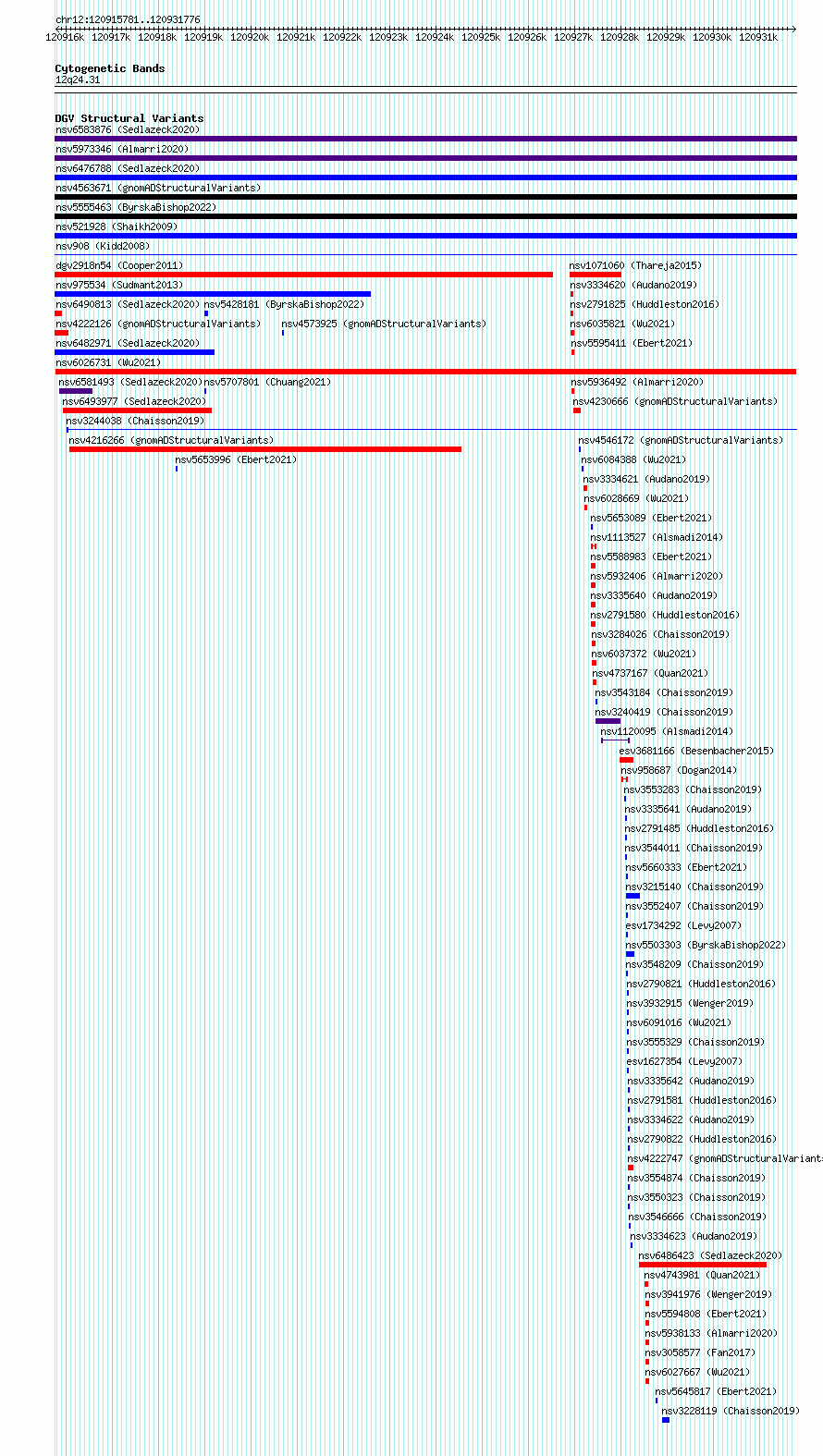
Task: Open nsv5653996 (Ebert2021) label
Action: click(x=237, y=460)
